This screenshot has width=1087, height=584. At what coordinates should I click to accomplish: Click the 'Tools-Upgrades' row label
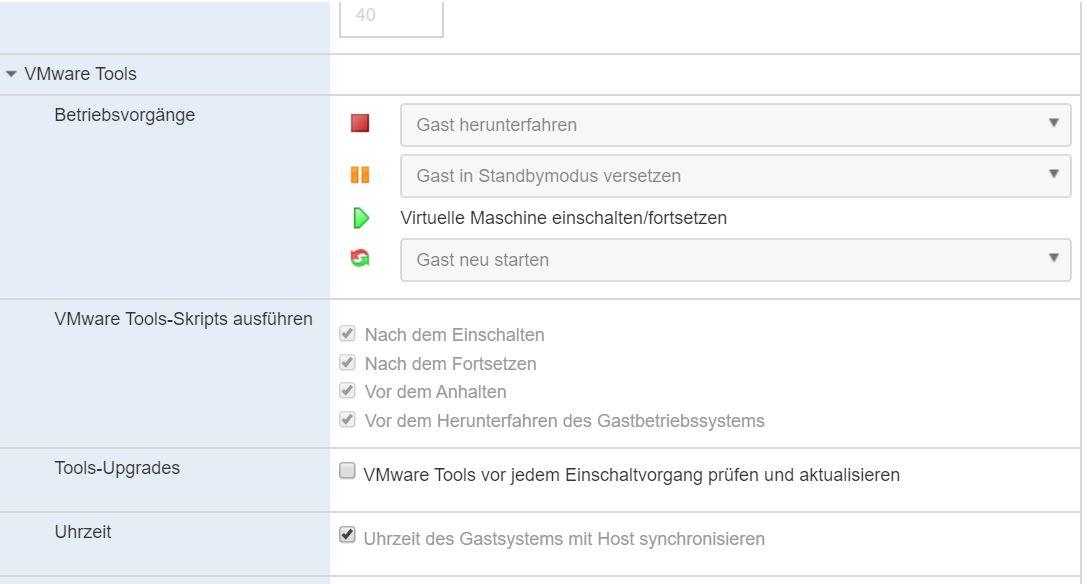click(117, 468)
